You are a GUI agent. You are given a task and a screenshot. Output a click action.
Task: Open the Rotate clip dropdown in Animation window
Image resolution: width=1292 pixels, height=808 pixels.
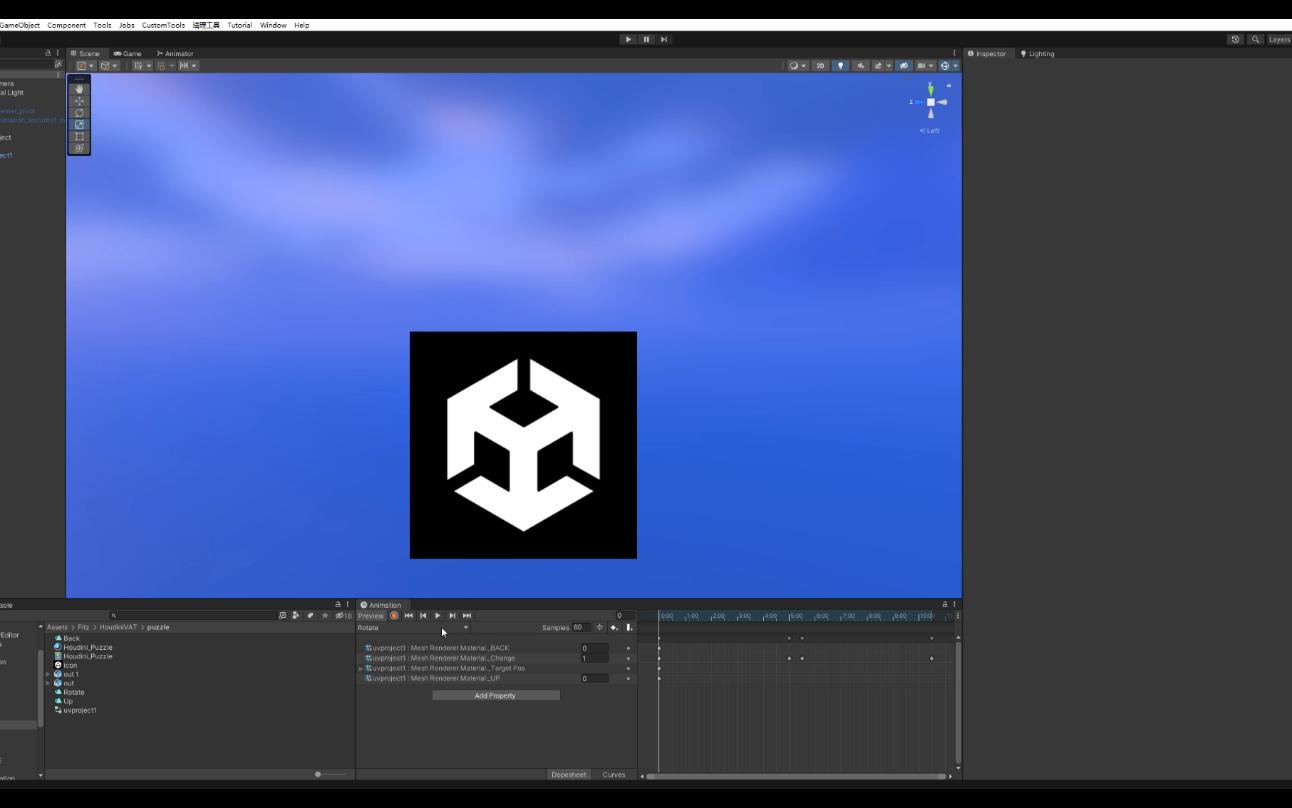(x=466, y=627)
